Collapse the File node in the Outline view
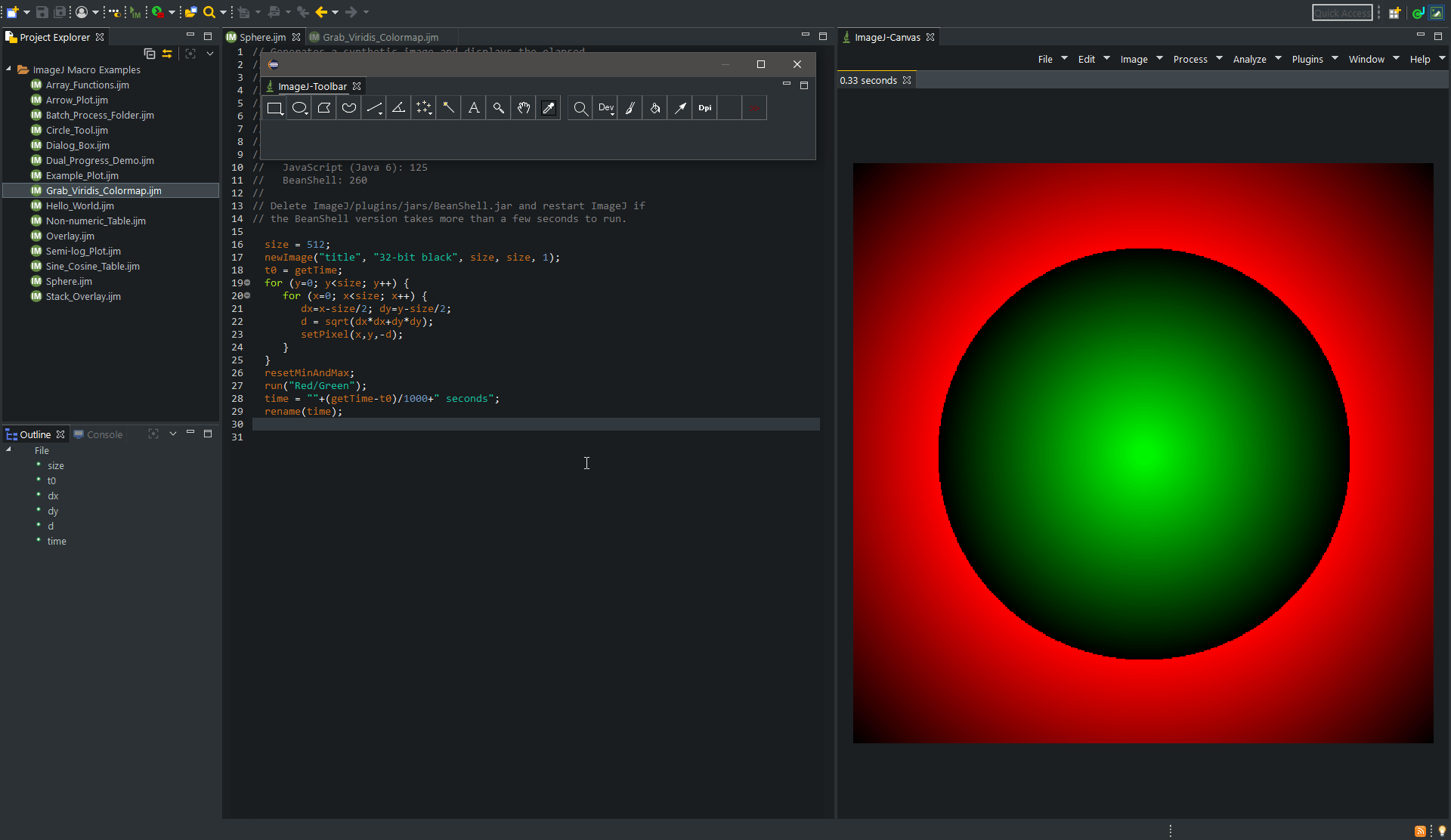Image resolution: width=1451 pixels, height=840 pixels. (x=8, y=450)
